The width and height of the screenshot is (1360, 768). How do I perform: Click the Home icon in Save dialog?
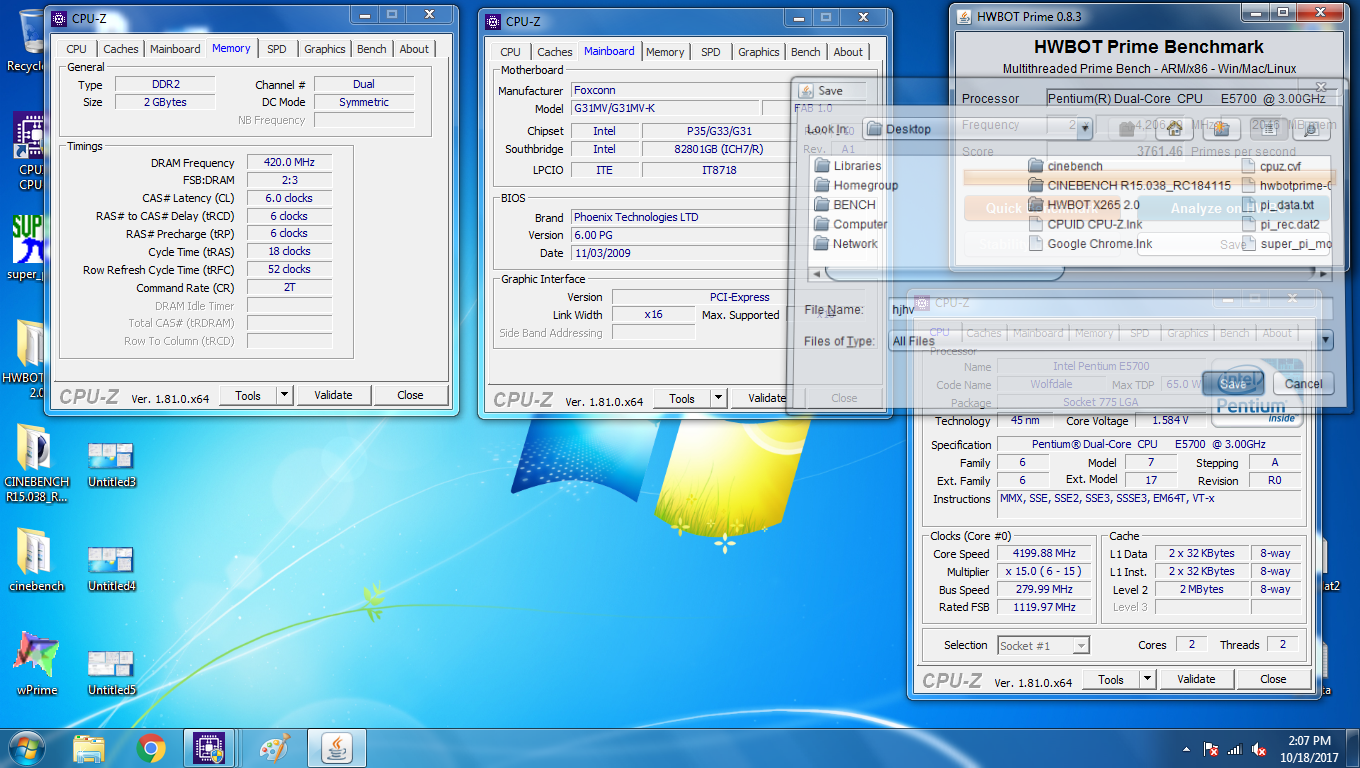[1174, 129]
